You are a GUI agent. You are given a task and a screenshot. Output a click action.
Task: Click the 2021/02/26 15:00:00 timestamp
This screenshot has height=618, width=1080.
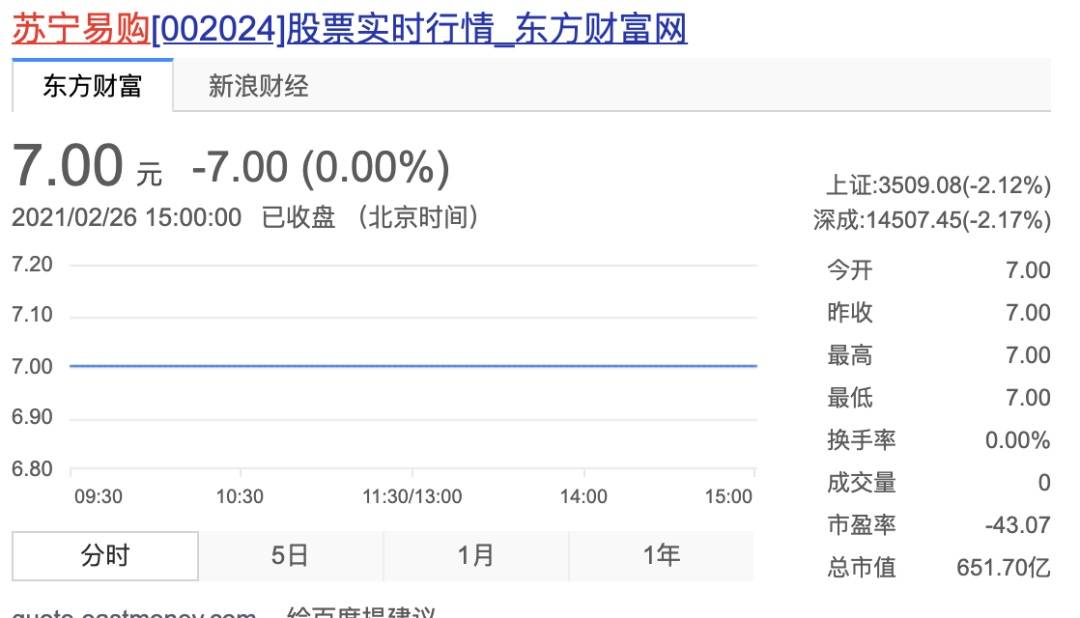[x=127, y=218]
